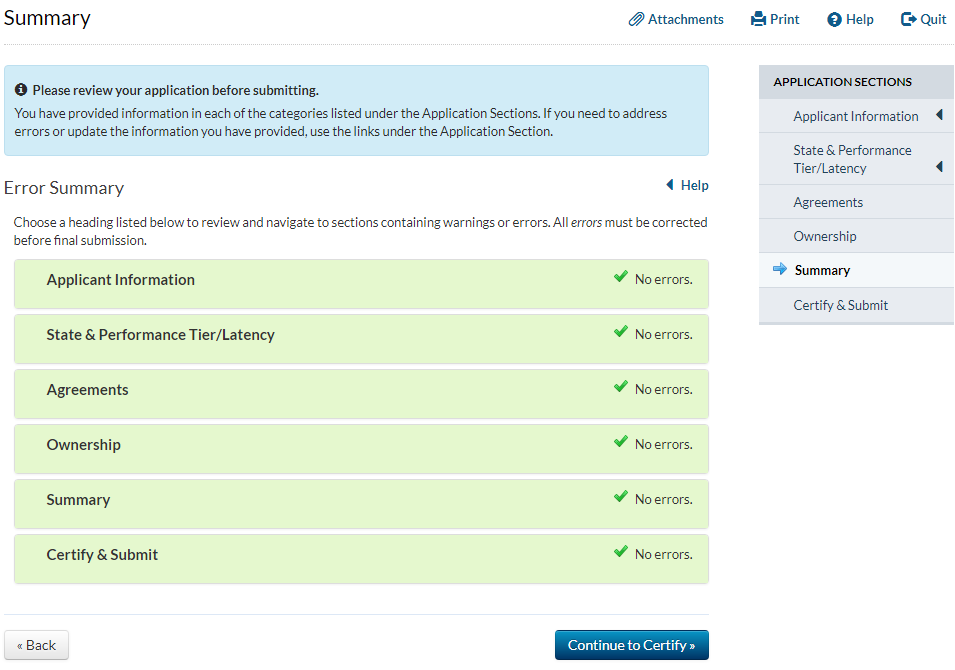Open the State & Performance Tier/Latency error heading
Image resolution: width=955 pixels, height=670 pixels.
point(160,335)
